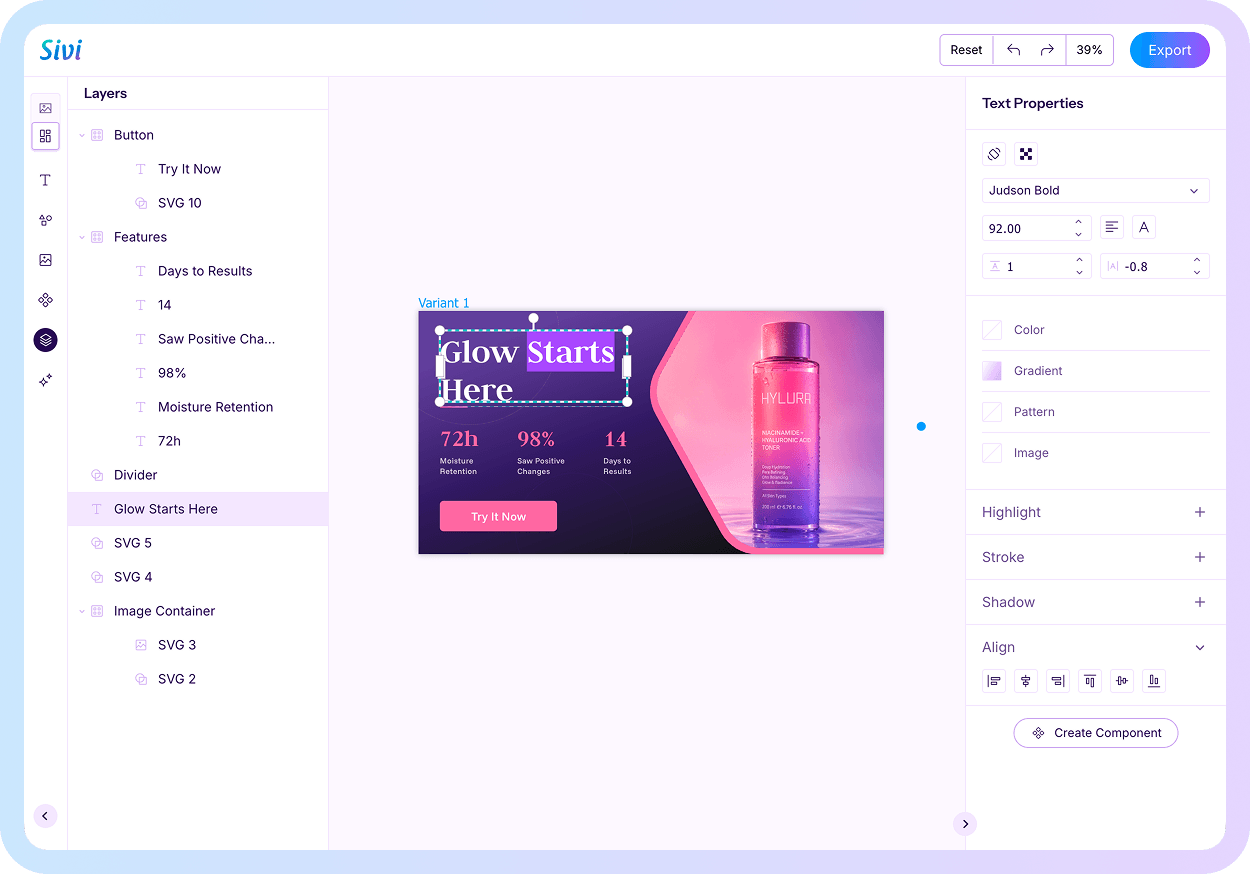Select the Color fill swatch
Image resolution: width=1250 pixels, height=874 pixels.
pyautogui.click(x=992, y=330)
